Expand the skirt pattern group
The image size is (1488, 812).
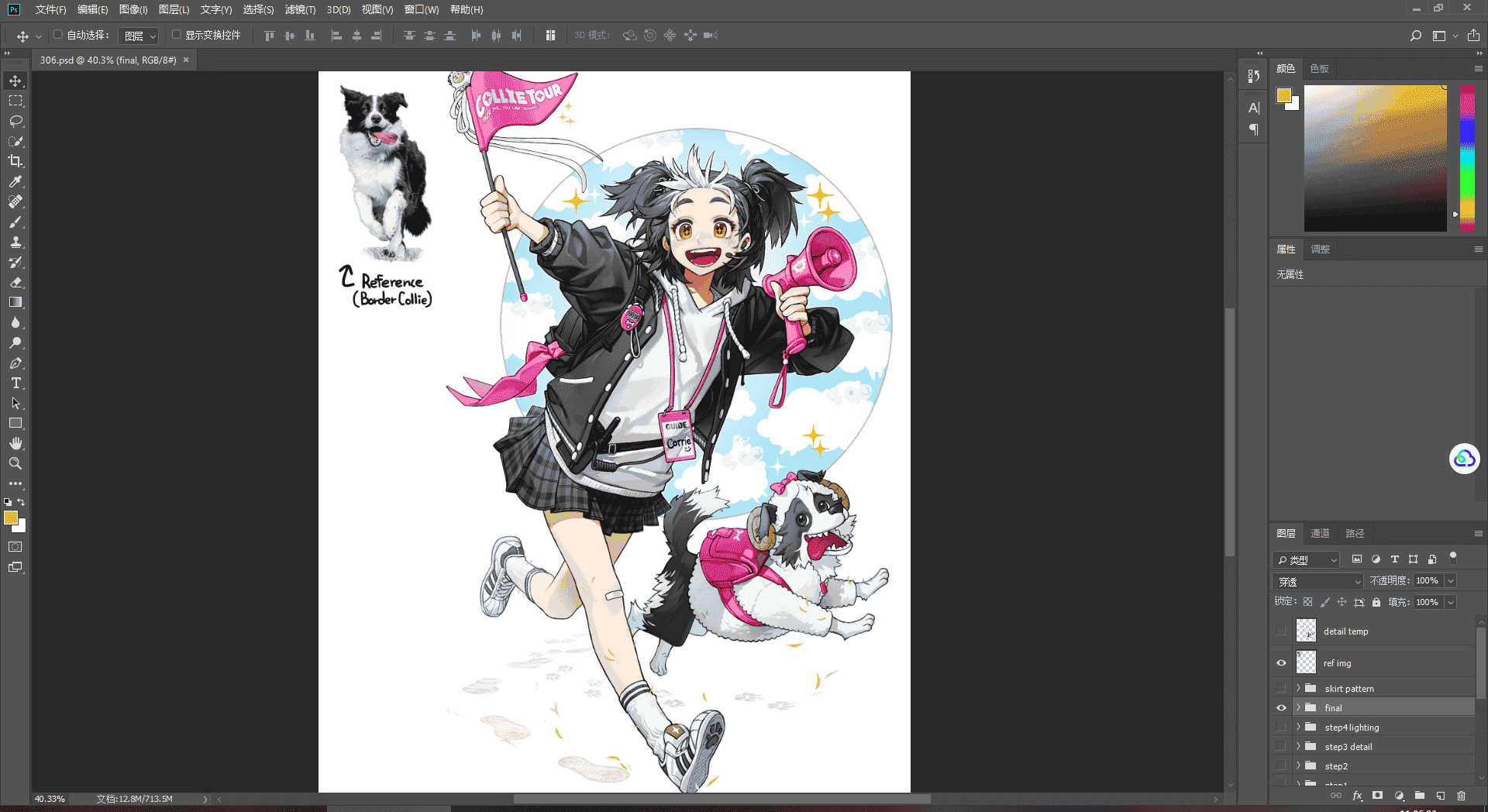(x=1298, y=688)
